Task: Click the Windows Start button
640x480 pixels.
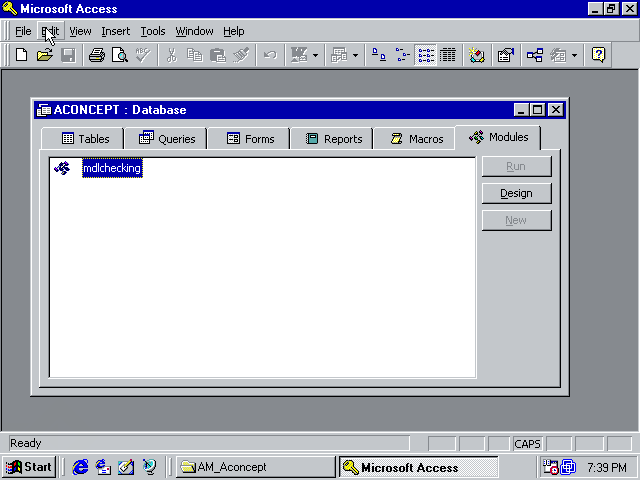Action: [29, 467]
